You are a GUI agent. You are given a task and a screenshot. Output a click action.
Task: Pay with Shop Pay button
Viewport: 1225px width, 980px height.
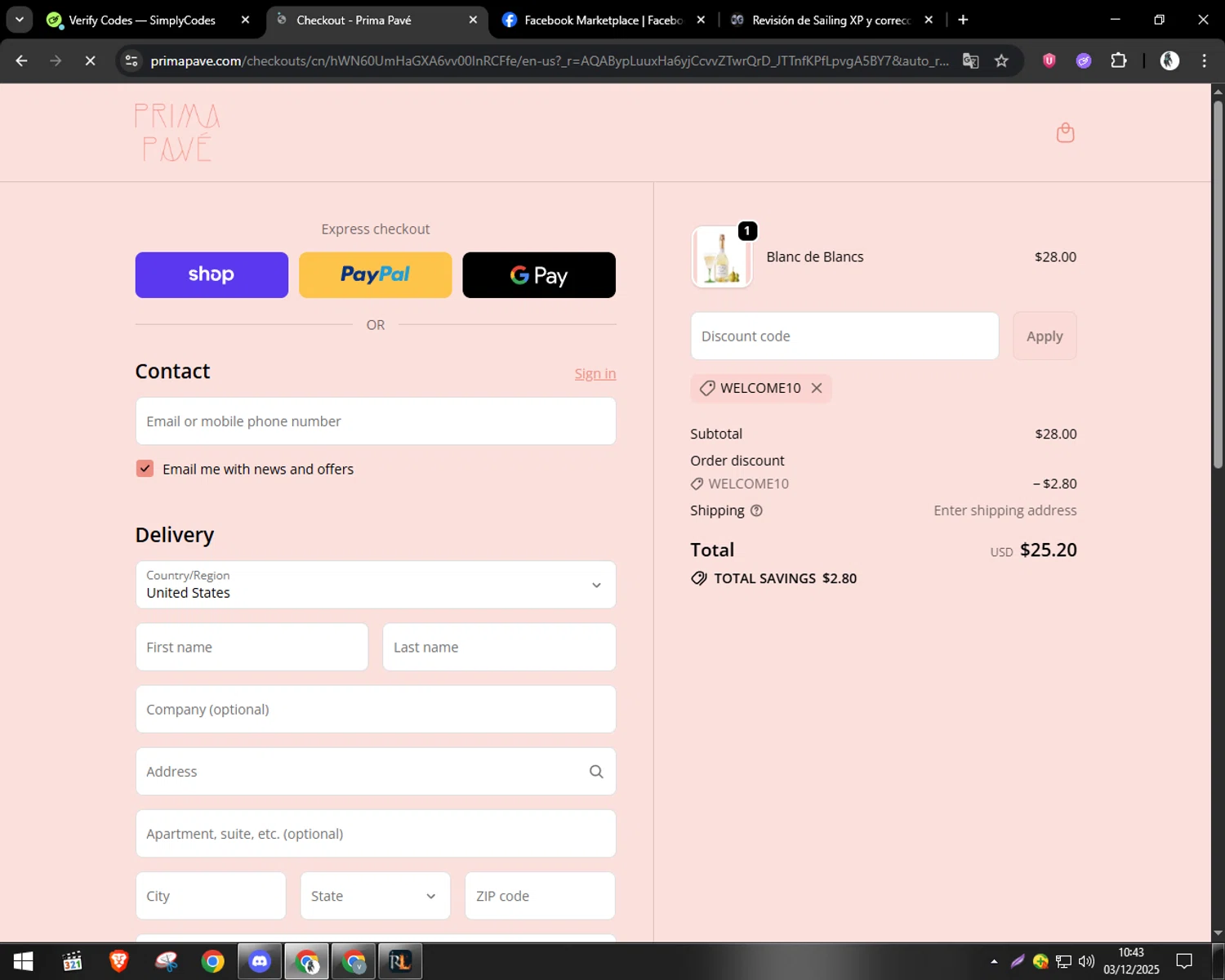212,275
